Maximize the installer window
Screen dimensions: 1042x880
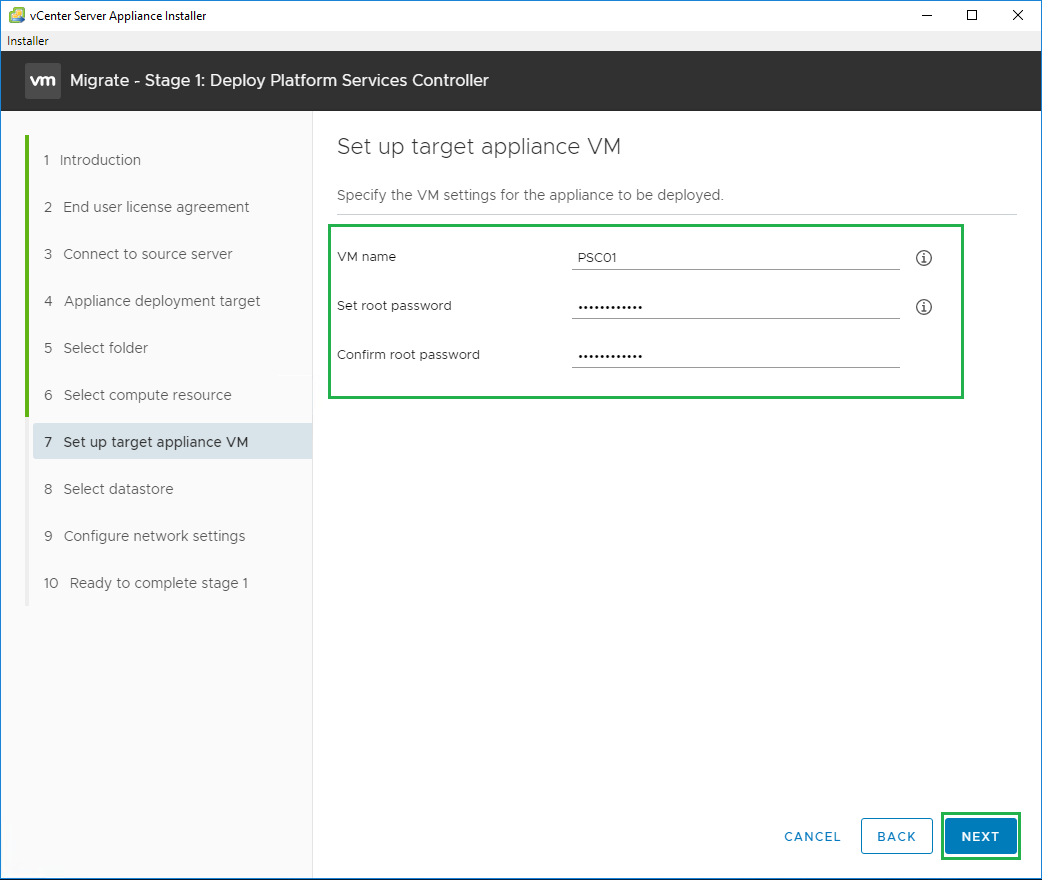coord(972,15)
